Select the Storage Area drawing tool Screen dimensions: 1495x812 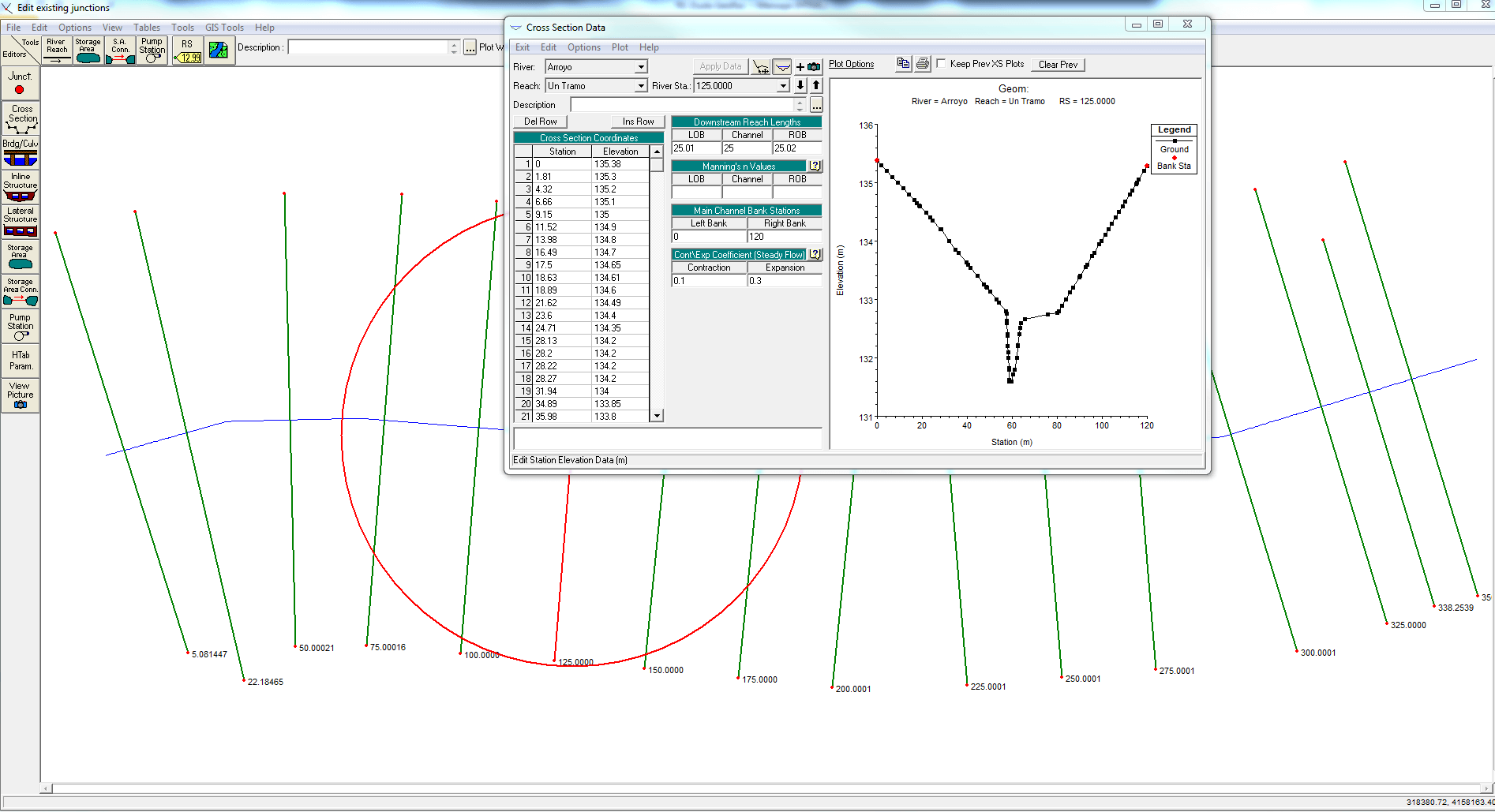click(x=88, y=51)
